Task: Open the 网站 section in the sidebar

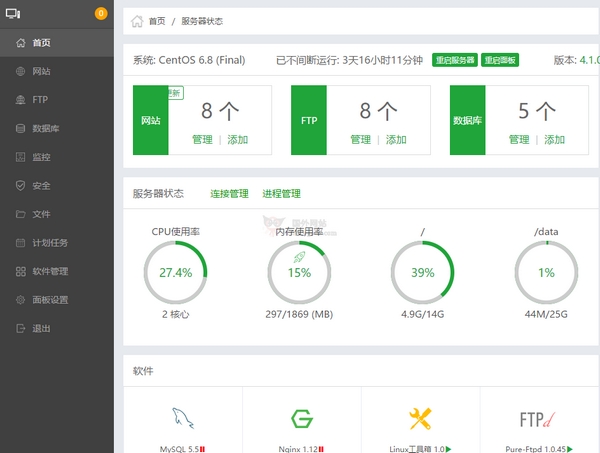Action: click(41, 72)
